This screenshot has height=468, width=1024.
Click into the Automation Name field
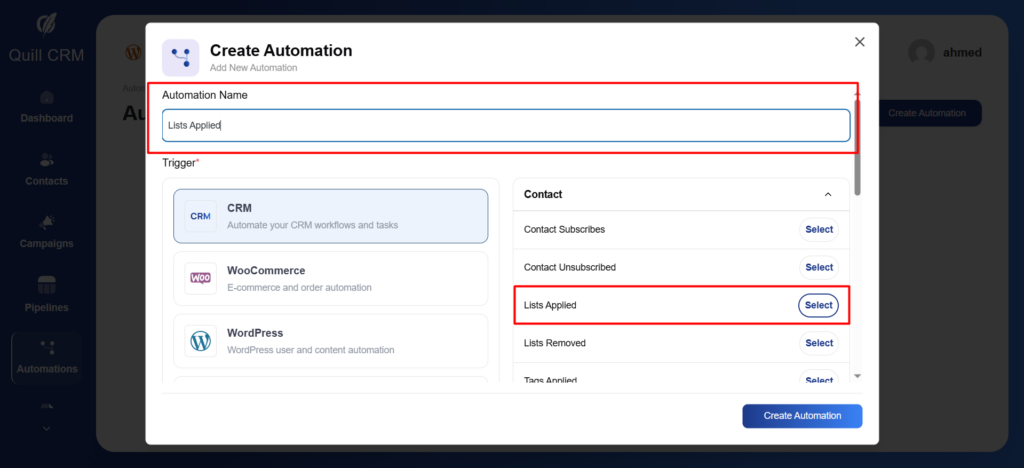(x=506, y=125)
